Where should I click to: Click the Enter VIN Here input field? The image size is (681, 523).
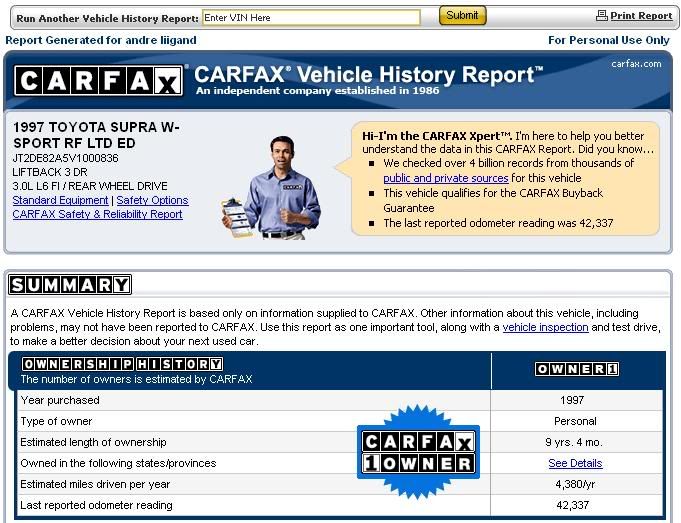(x=311, y=18)
